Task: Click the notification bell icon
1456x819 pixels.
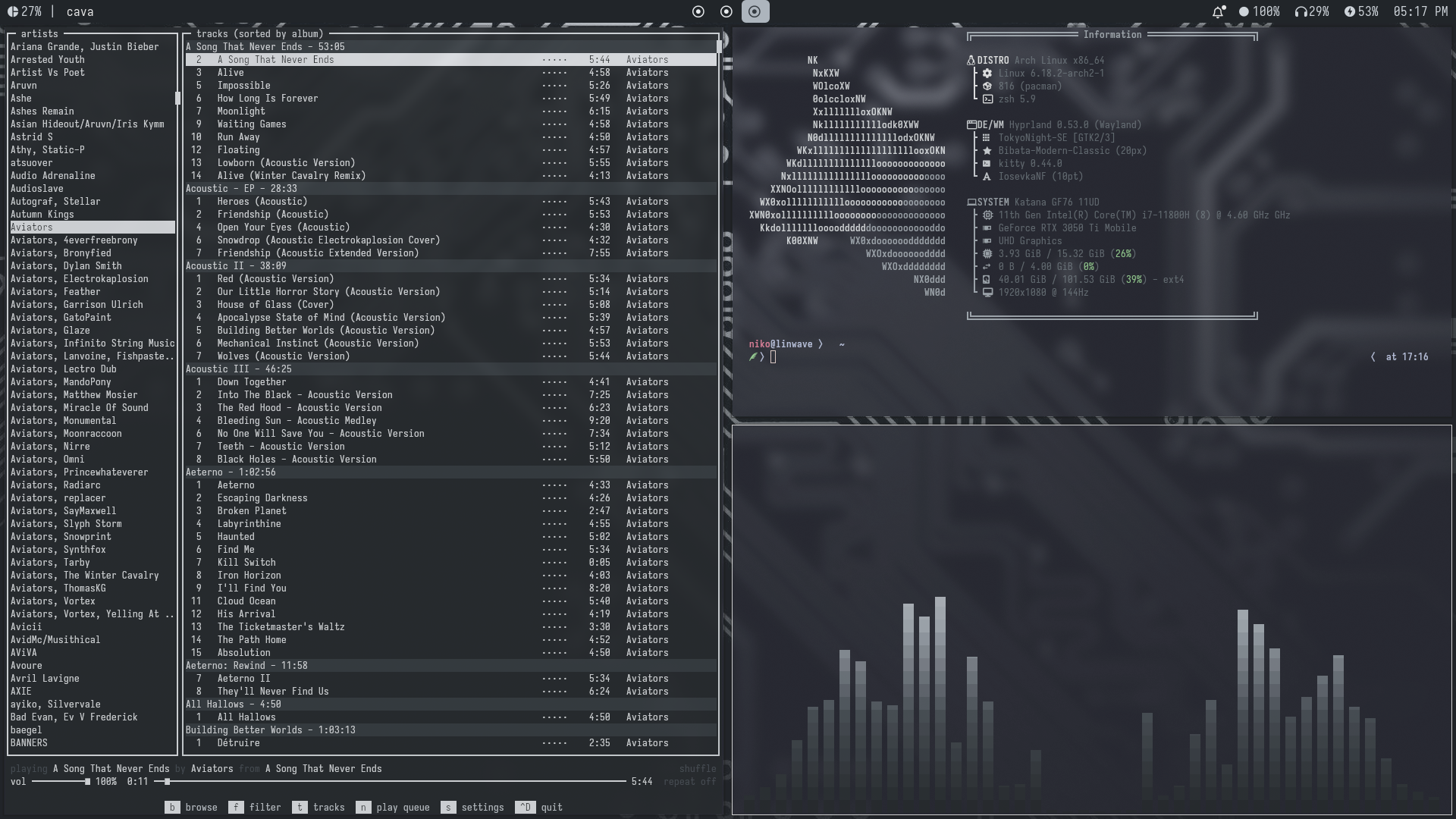Action: 1218,11
